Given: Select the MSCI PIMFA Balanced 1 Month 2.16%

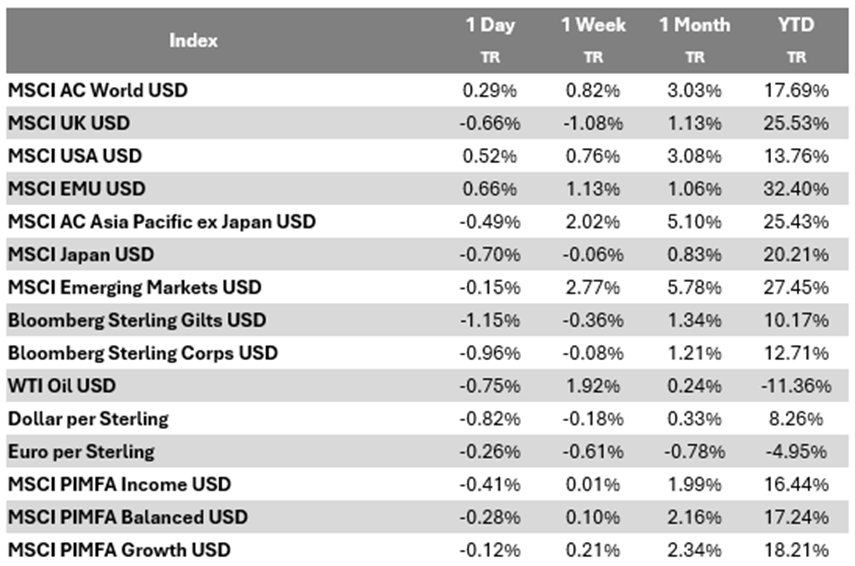Looking at the screenshot, I should (694, 517).
